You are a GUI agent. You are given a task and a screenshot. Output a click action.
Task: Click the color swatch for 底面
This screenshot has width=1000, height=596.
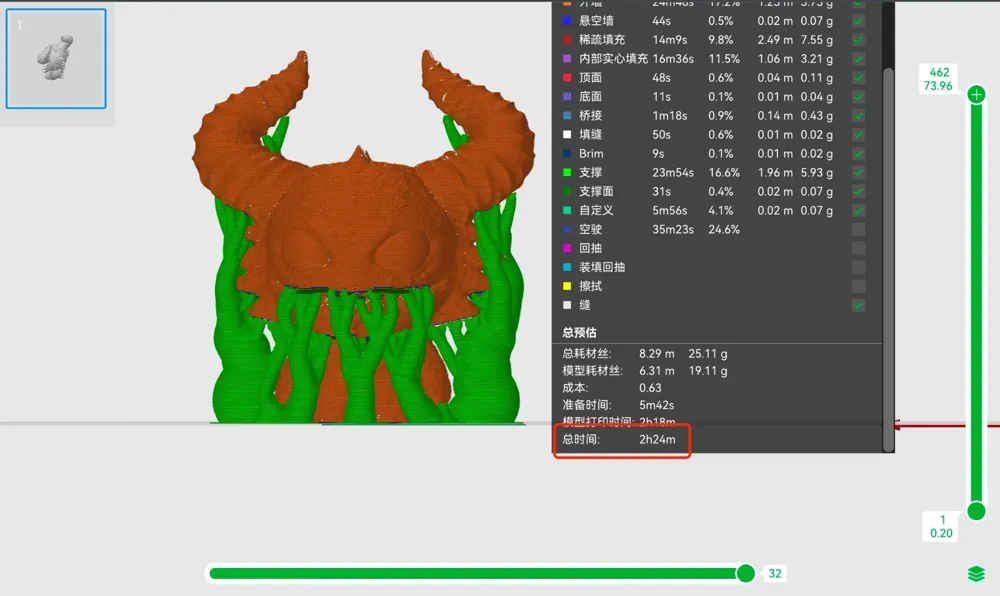567,97
